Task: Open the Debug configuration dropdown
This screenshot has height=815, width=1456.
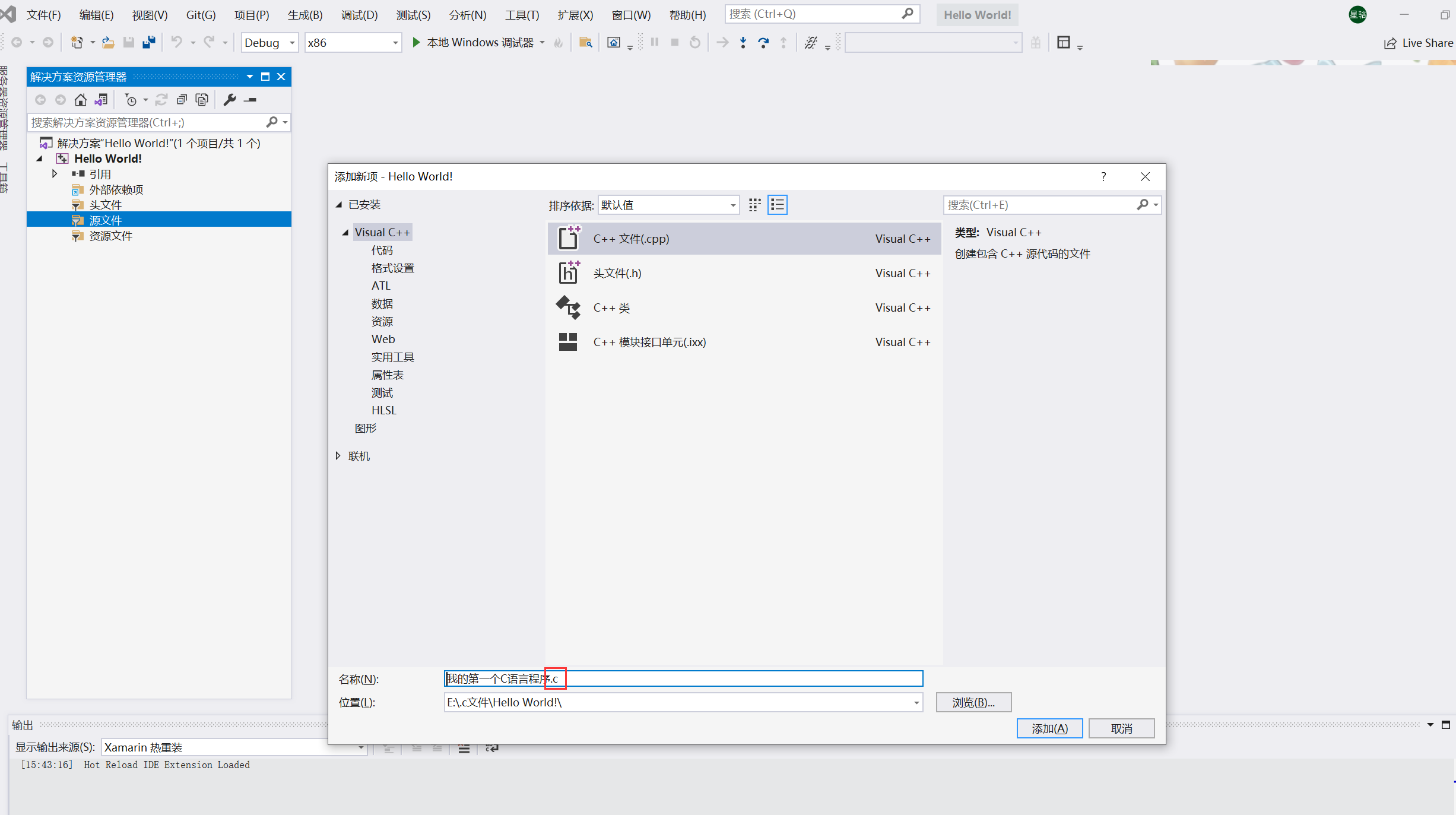Action: point(269,43)
